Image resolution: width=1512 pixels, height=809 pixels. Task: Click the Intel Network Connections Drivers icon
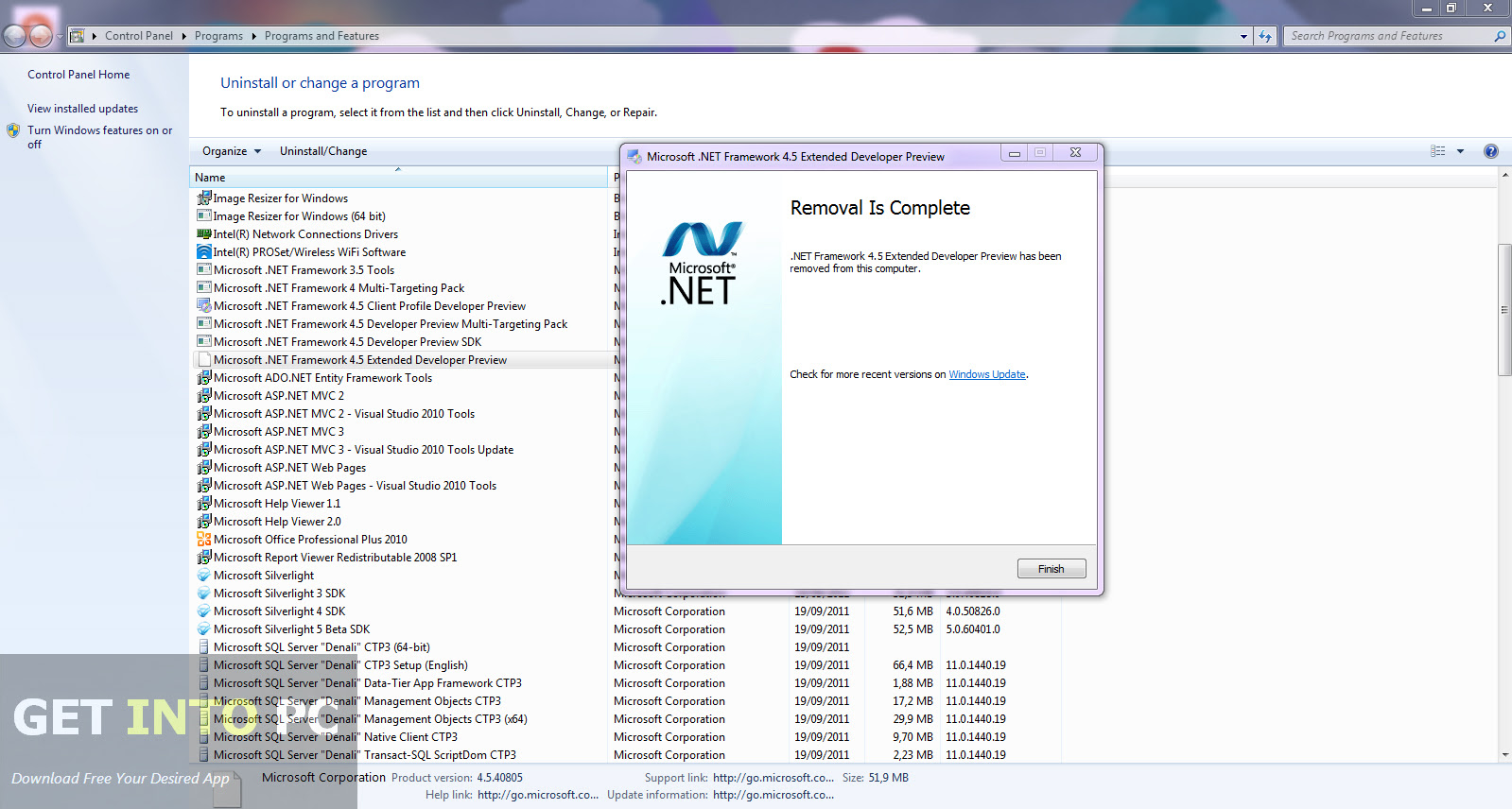pos(204,234)
